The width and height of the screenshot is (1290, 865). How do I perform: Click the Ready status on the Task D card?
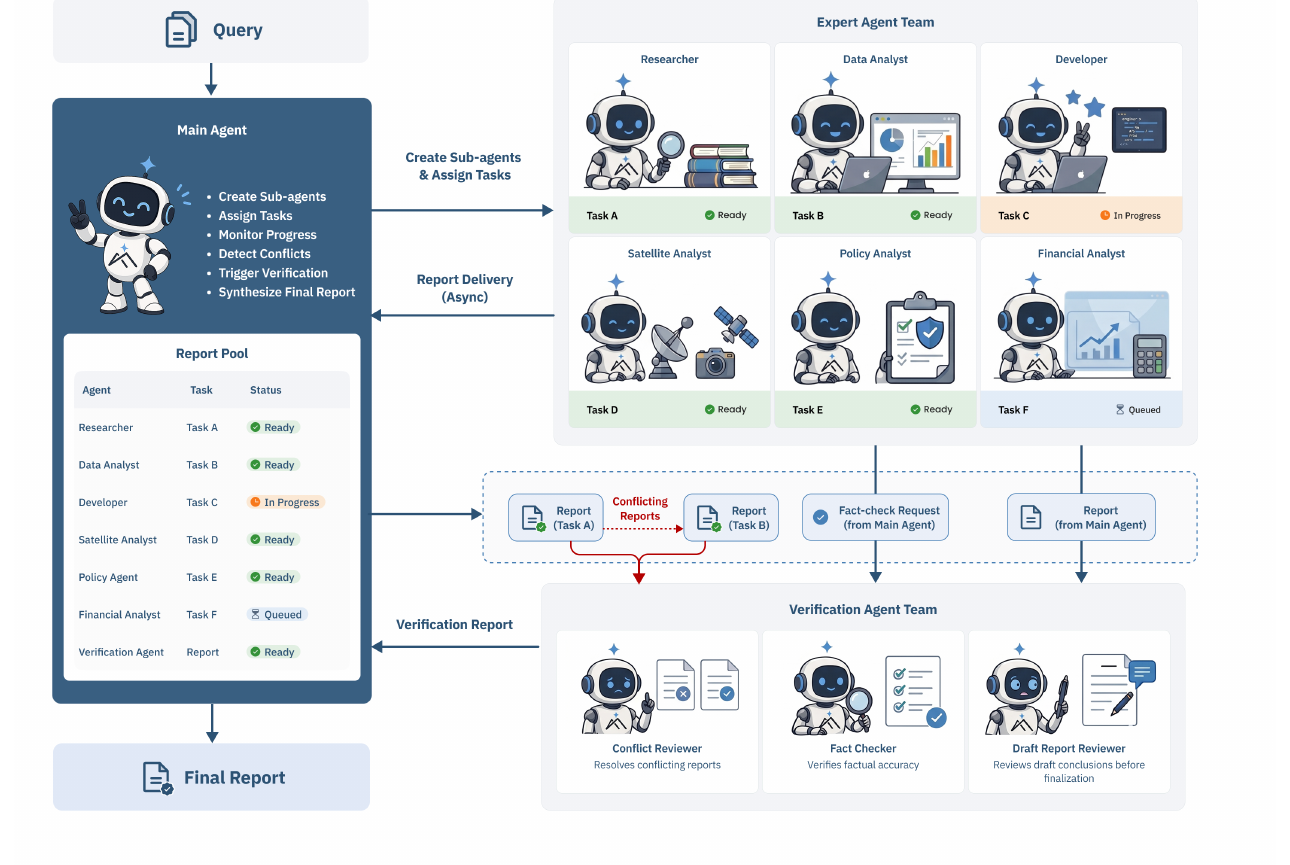[x=726, y=409]
